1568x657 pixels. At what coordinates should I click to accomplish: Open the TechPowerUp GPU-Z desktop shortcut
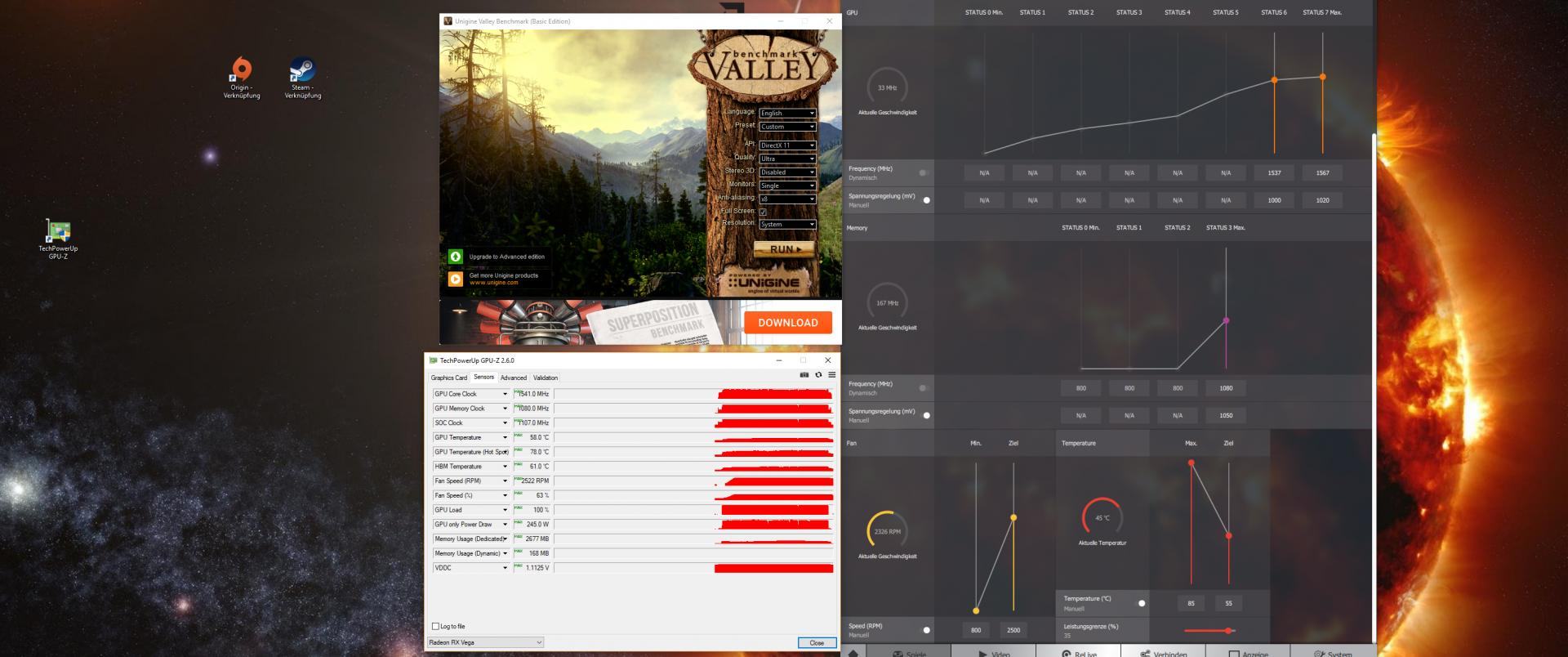click(58, 239)
